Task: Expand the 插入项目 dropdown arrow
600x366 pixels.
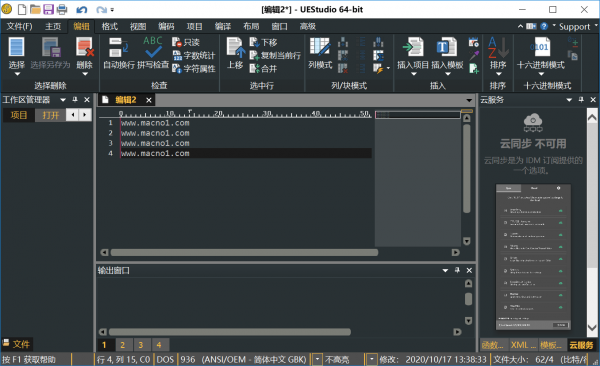Action: pos(413,74)
